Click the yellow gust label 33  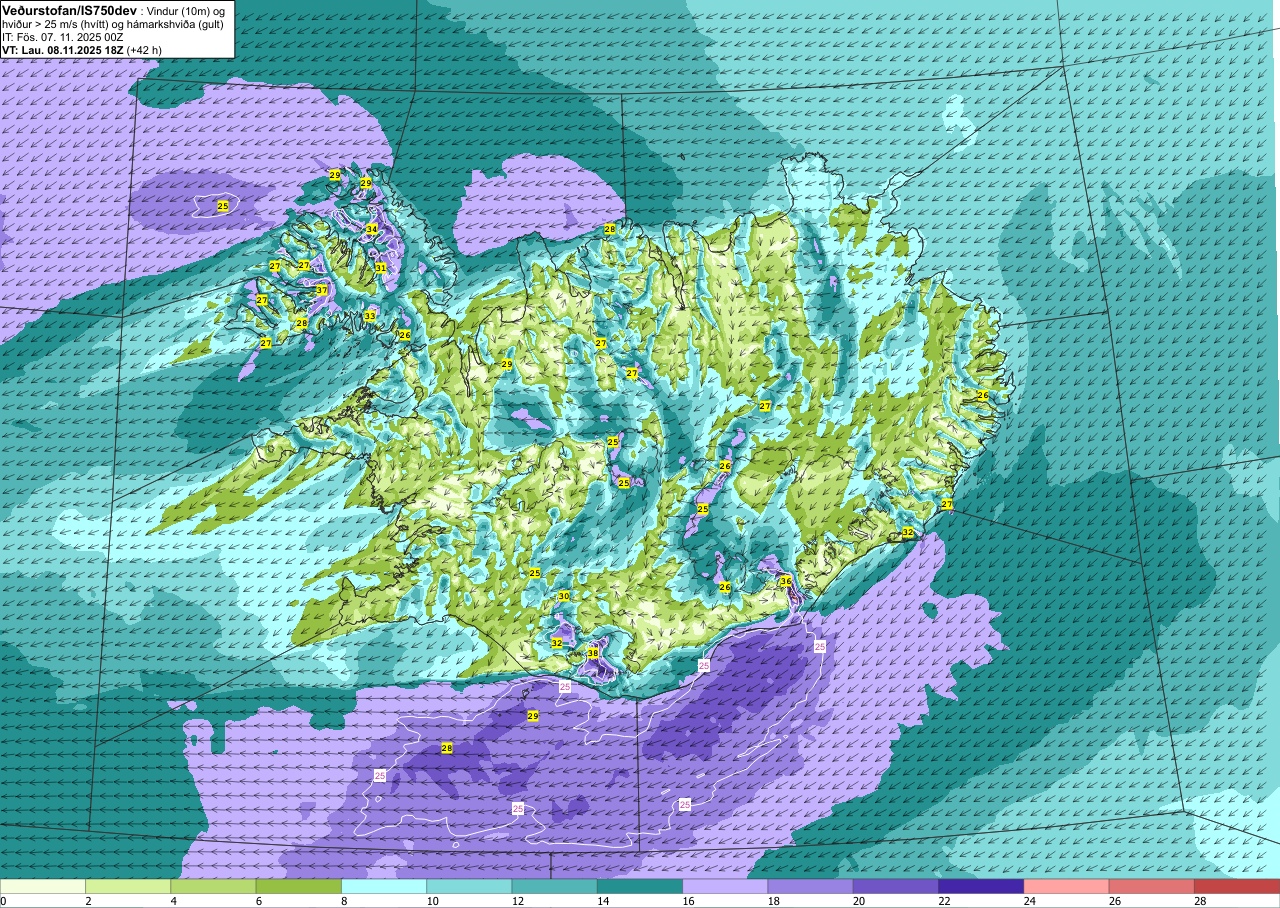370,316
